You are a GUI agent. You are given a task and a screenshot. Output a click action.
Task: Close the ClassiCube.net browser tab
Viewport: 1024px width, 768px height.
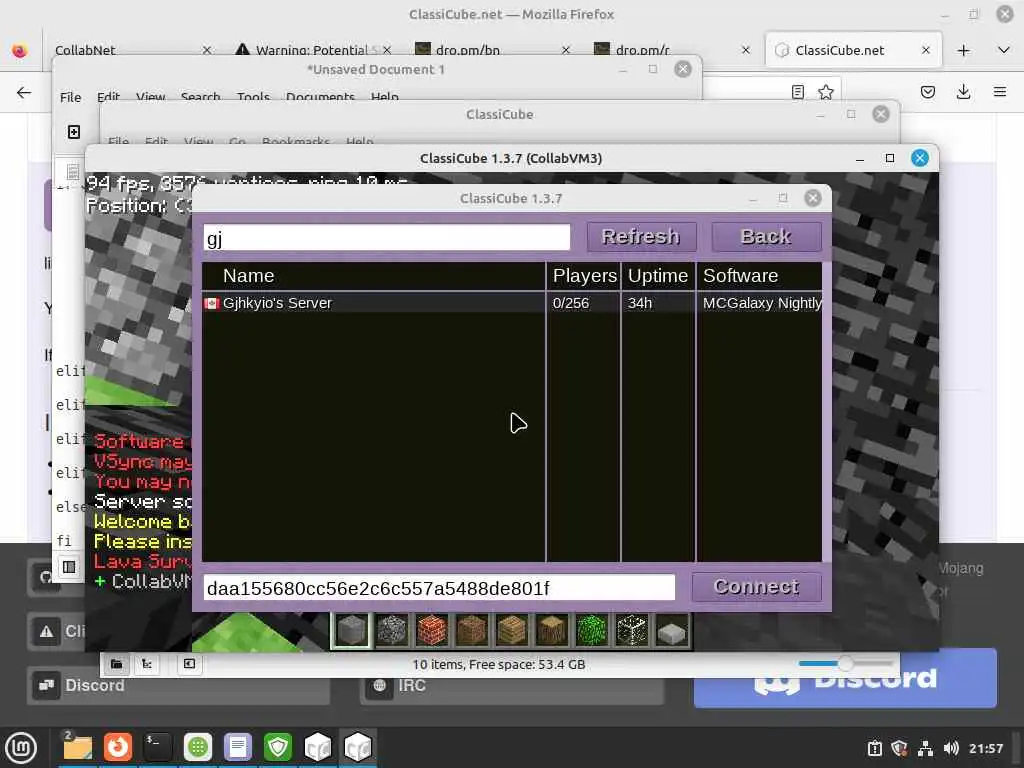pyautogui.click(x=925, y=50)
